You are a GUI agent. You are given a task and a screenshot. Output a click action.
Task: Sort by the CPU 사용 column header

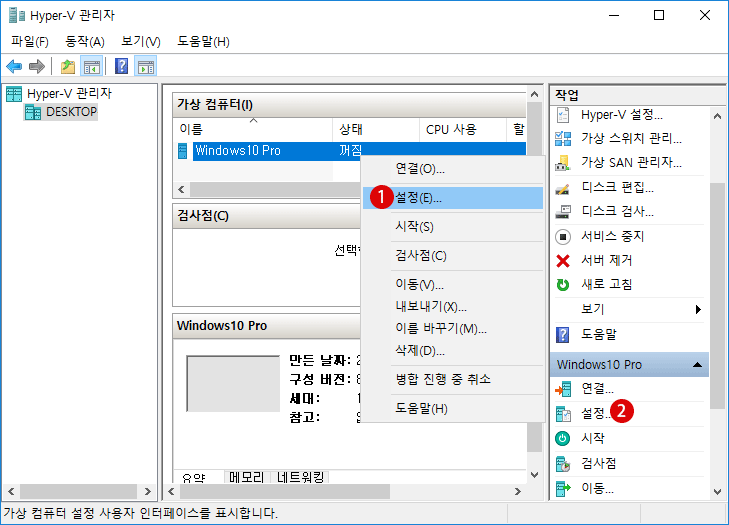[x=463, y=129]
